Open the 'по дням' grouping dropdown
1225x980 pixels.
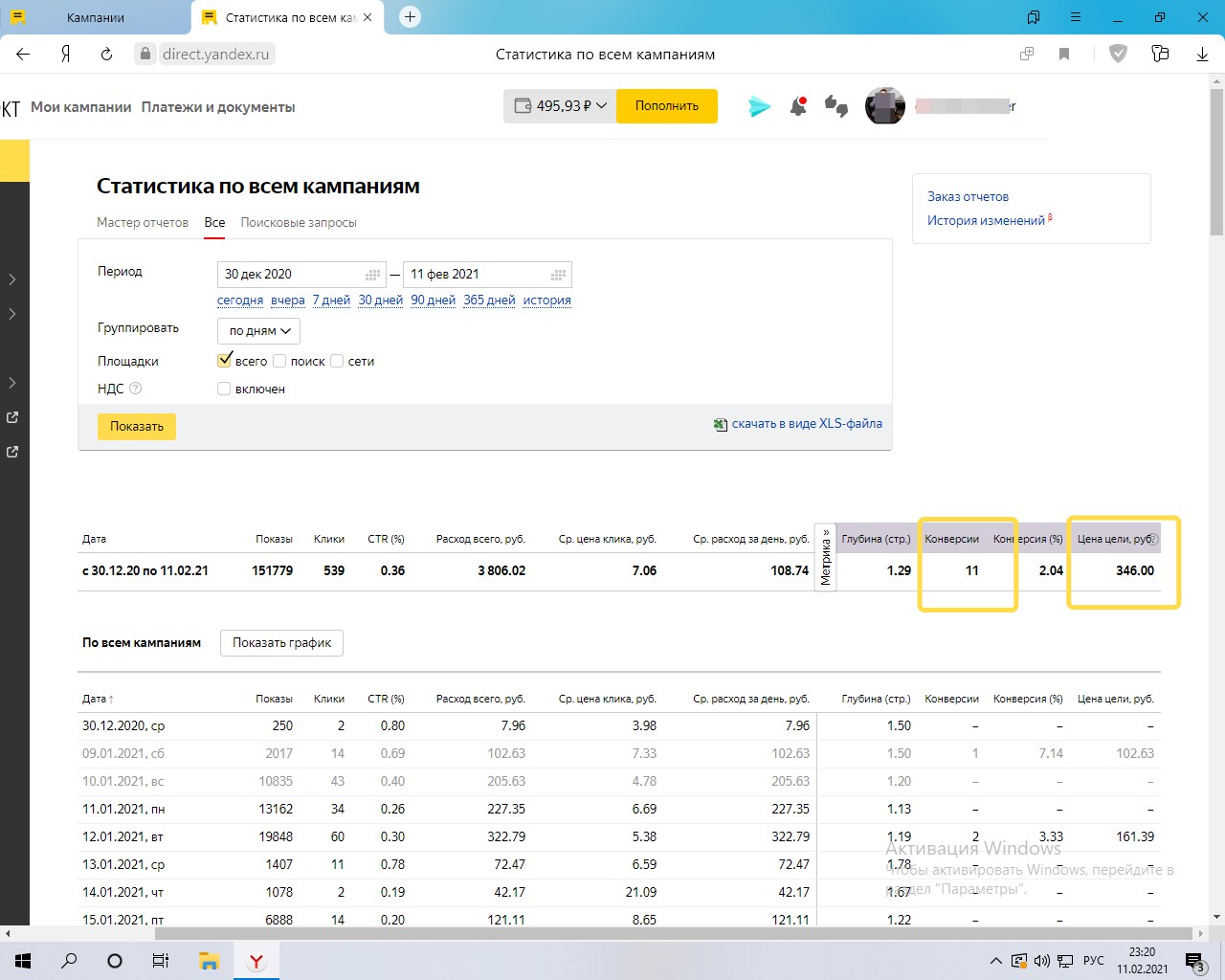coord(259,331)
